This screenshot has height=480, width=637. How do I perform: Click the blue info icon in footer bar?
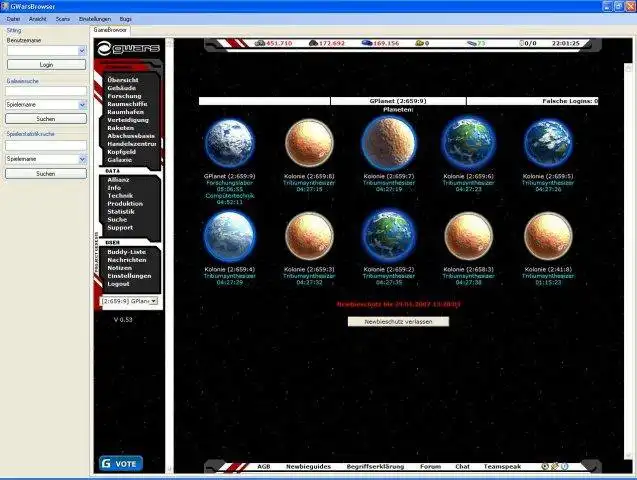coord(564,467)
